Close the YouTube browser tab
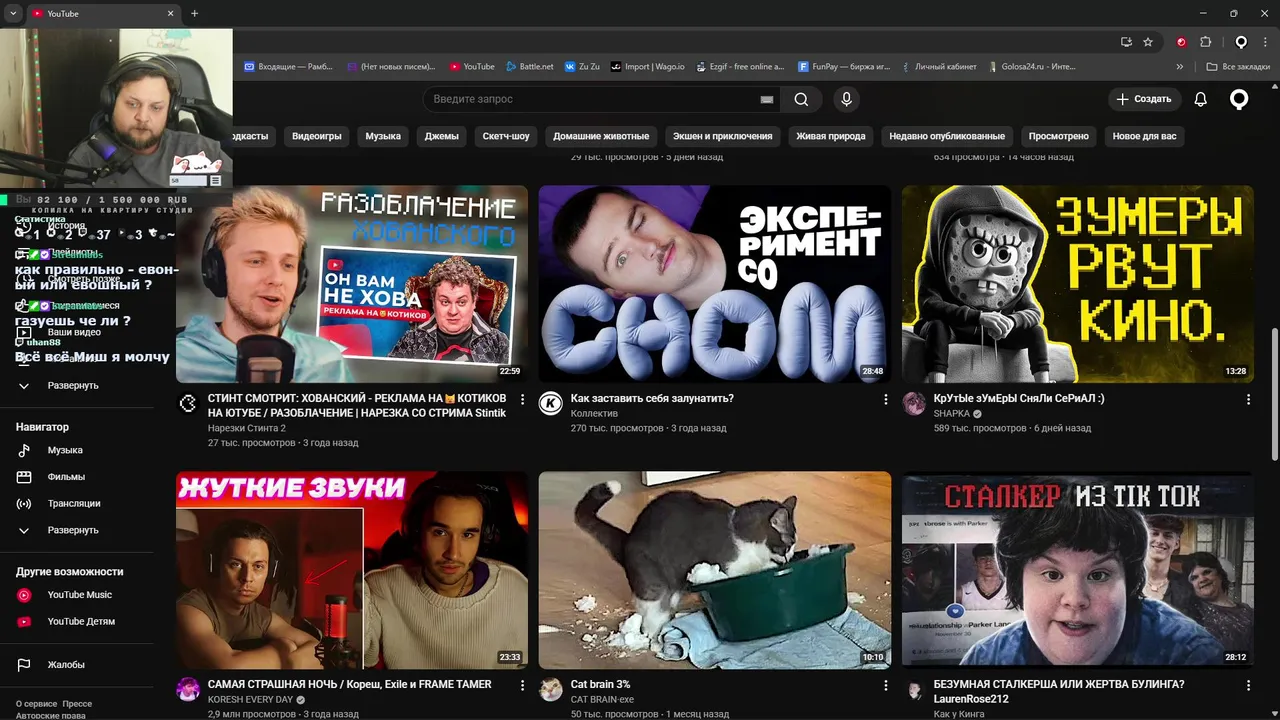Viewport: 1280px width, 720px height. [x=170, y=13]
